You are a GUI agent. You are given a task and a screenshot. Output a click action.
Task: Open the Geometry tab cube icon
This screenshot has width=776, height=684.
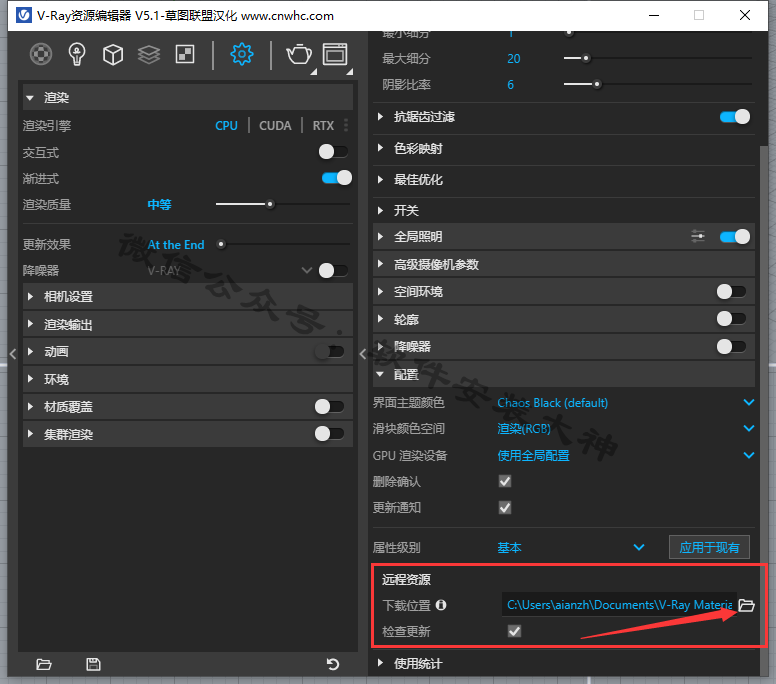click(x=113, y=54)
